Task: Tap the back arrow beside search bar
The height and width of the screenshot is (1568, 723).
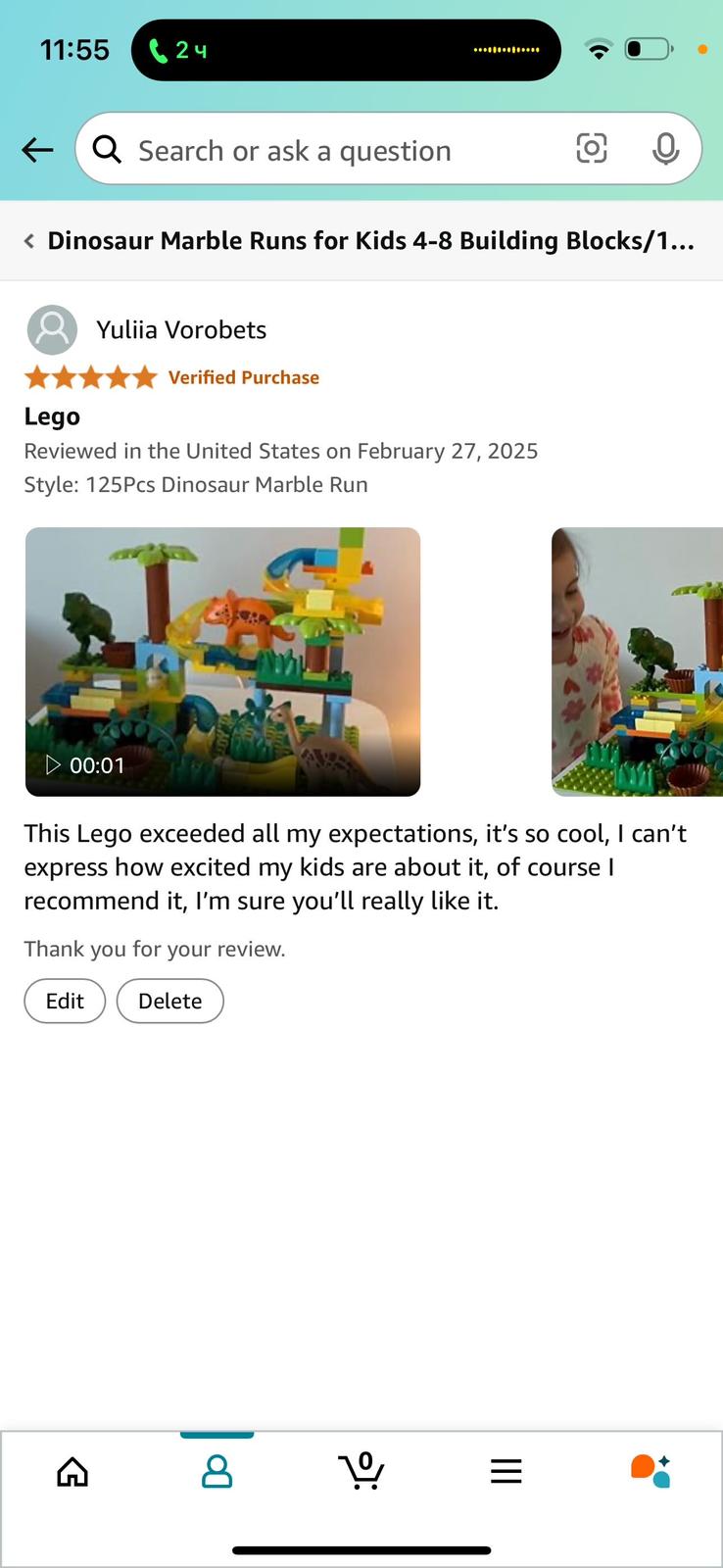Action: click(x=37, y=150)
